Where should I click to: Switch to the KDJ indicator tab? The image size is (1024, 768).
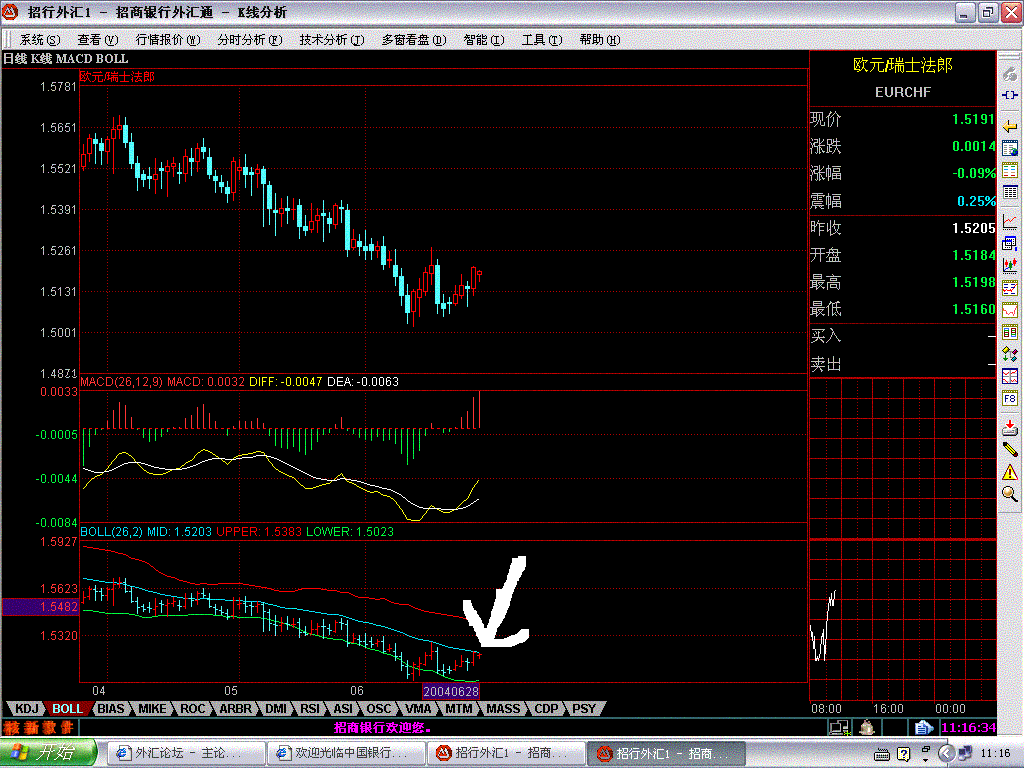(x=26, y=708)
